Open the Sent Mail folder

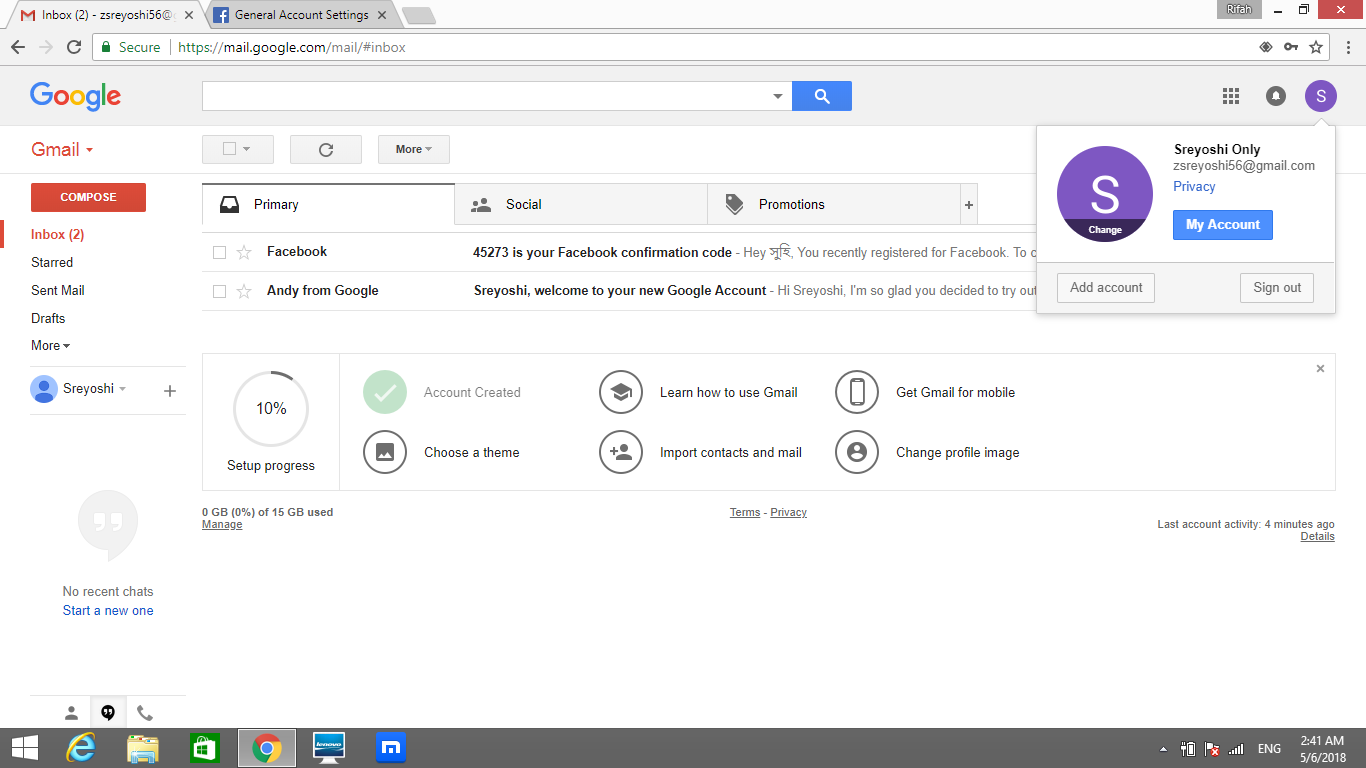(x=58, y=290)
